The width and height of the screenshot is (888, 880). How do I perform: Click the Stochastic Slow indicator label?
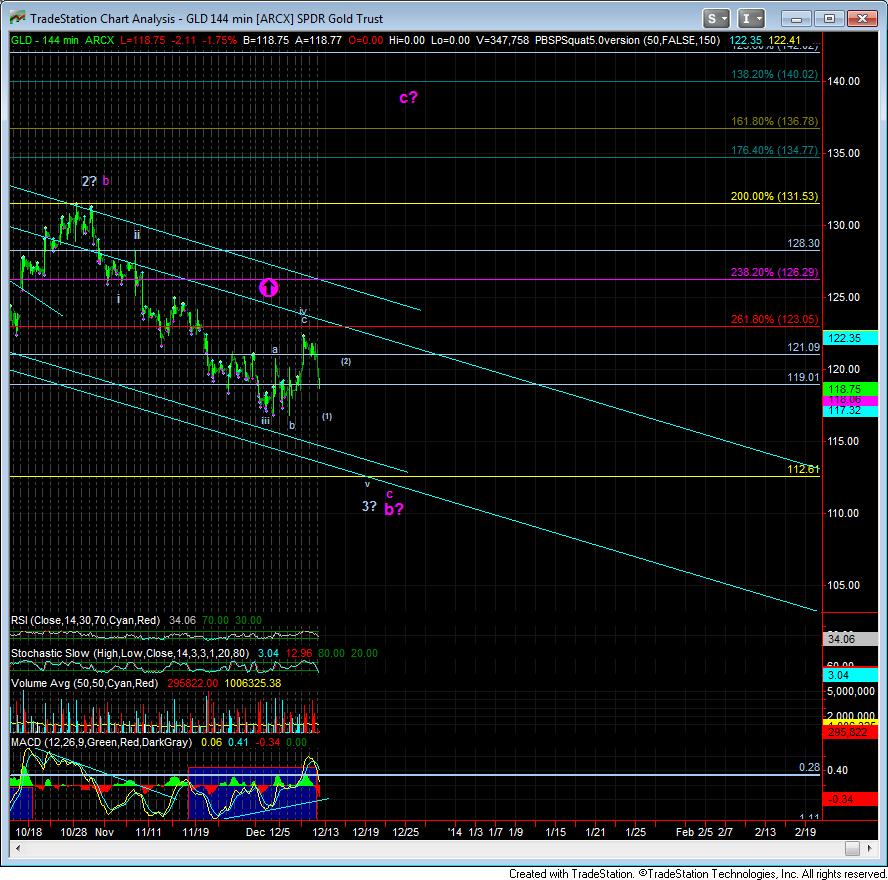point(130,653)
